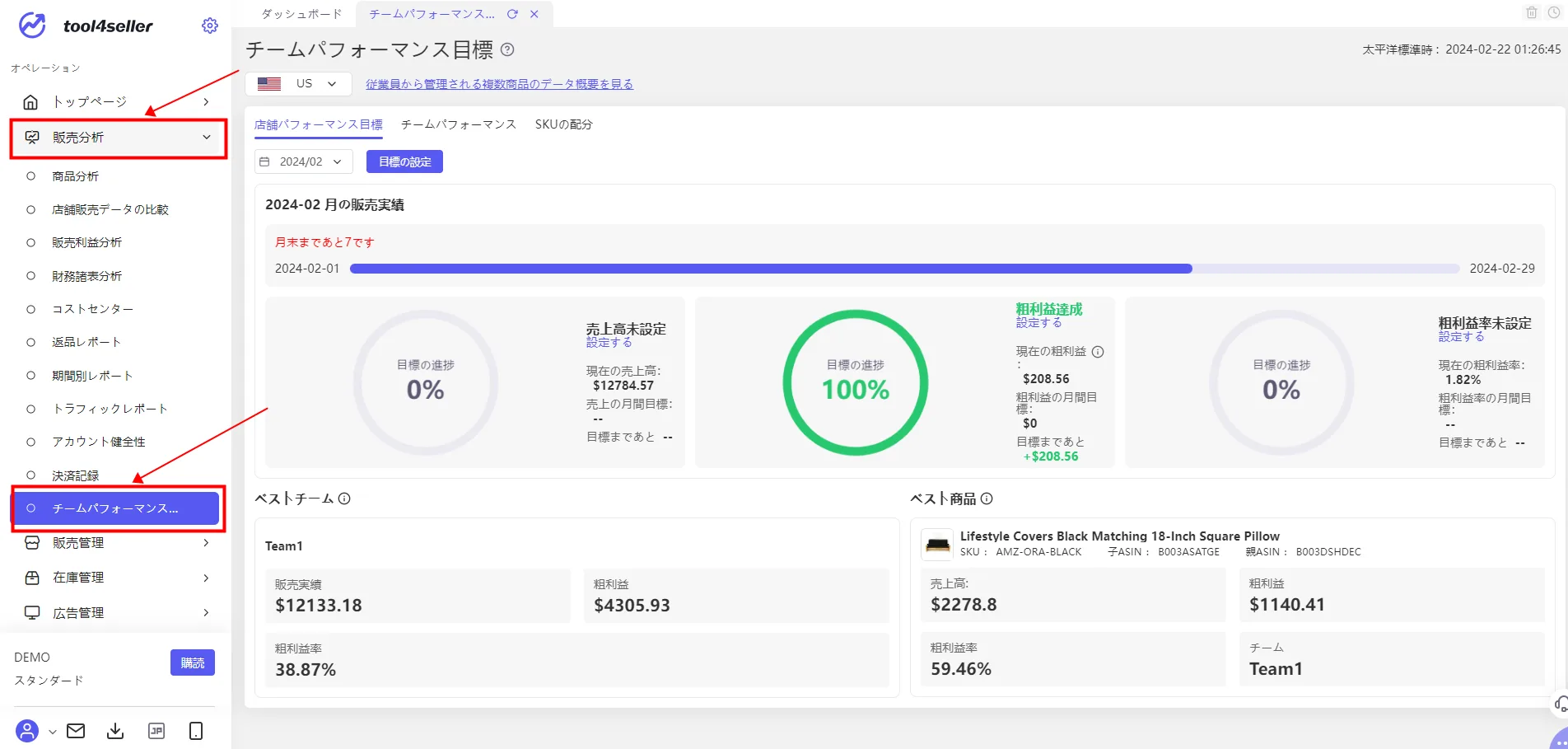This screenshot has width=1568, height=749.
Task: Select コストセンター in the sidebar
Action: pos(92,309)
